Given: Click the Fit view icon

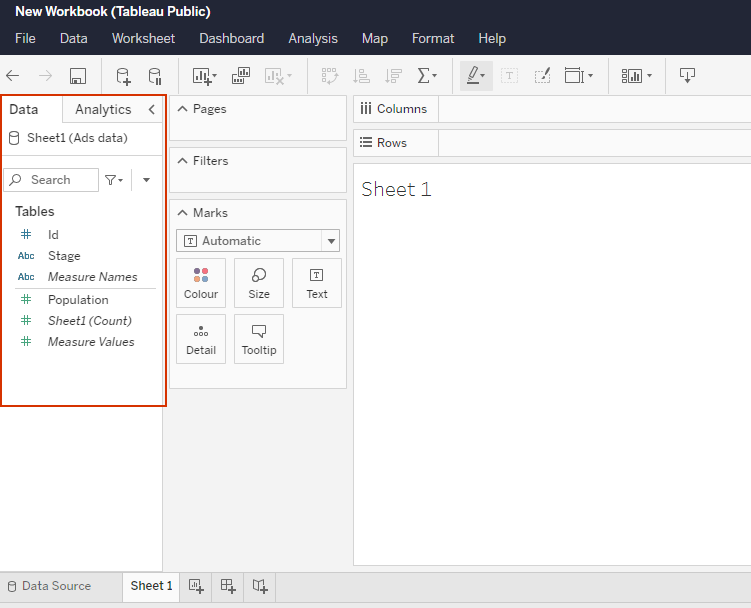Looking at the screenshot, I should (574, 76).
